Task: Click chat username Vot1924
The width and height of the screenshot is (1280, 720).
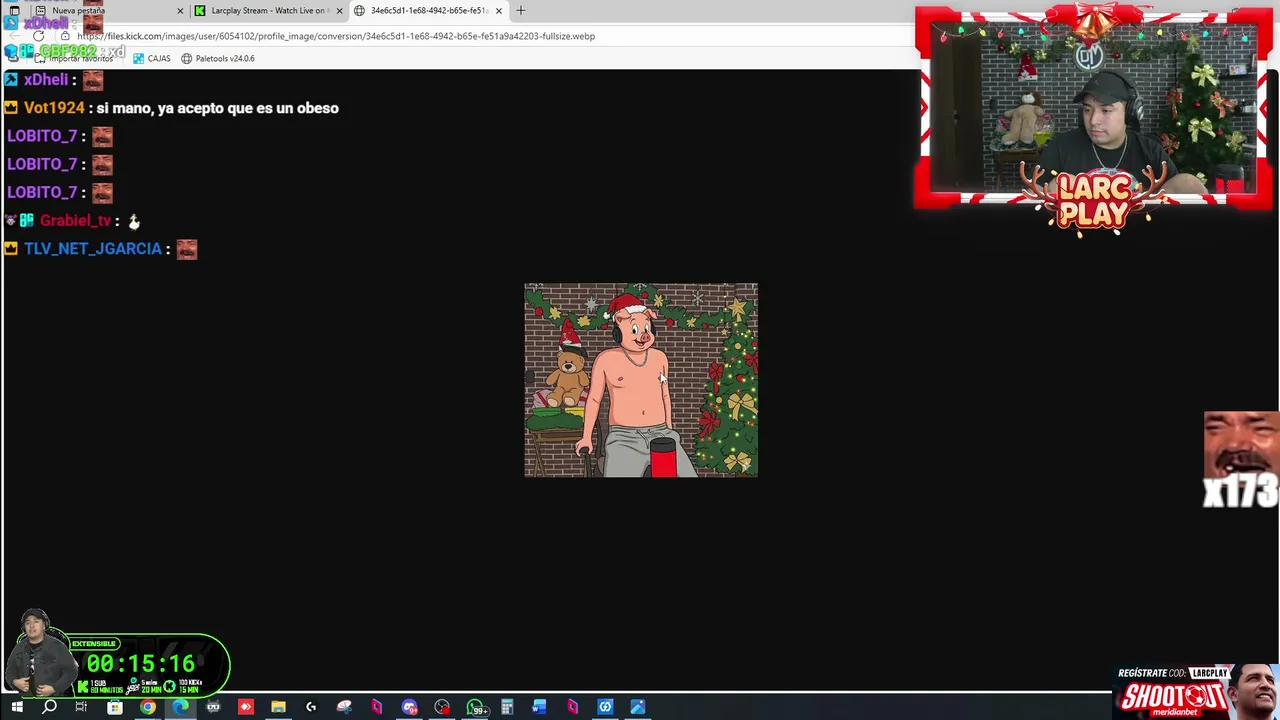Action: point(54,108)
